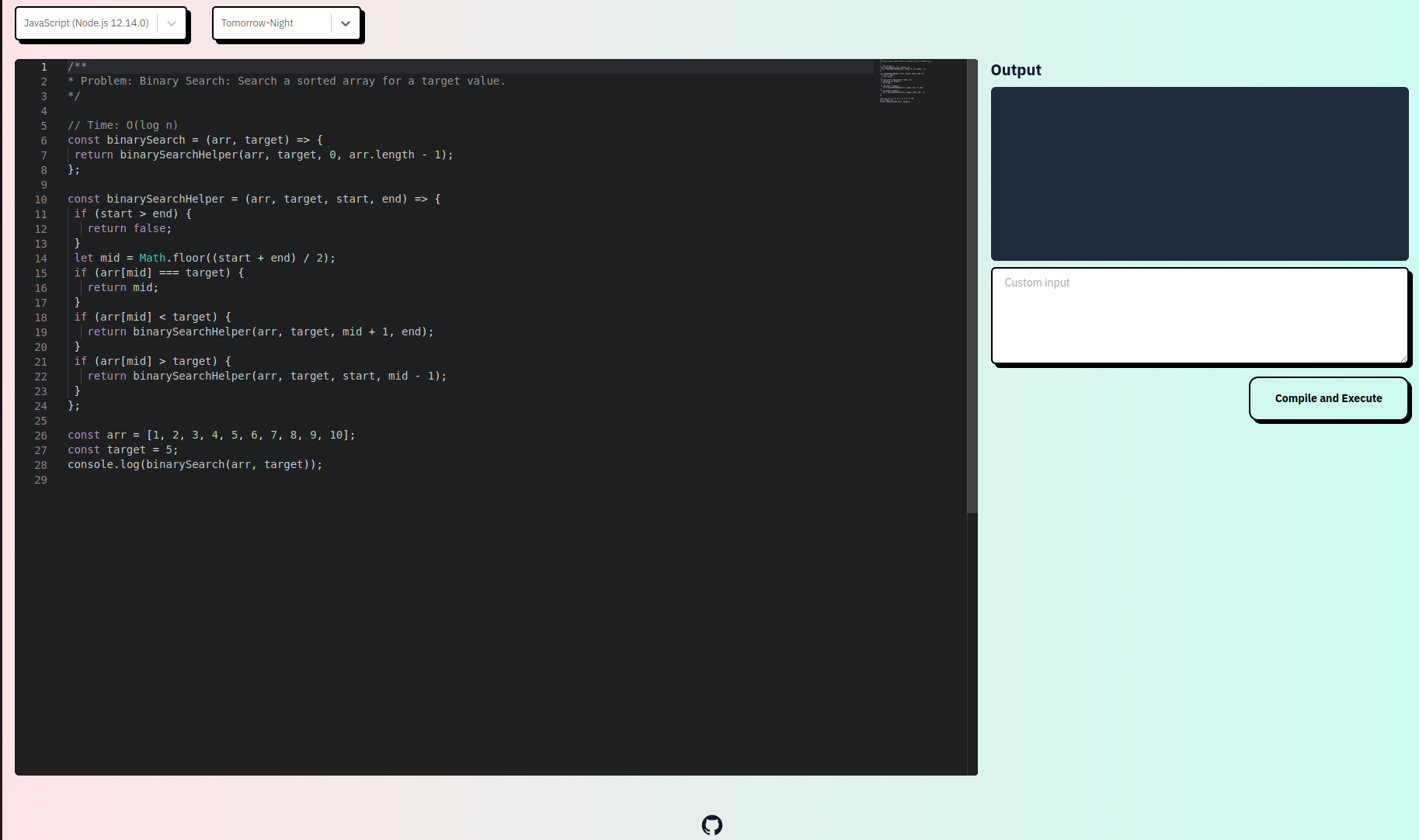Click the 'return mid;' line
This screenshot has width=1419, height=840.
tap(123, 287)
